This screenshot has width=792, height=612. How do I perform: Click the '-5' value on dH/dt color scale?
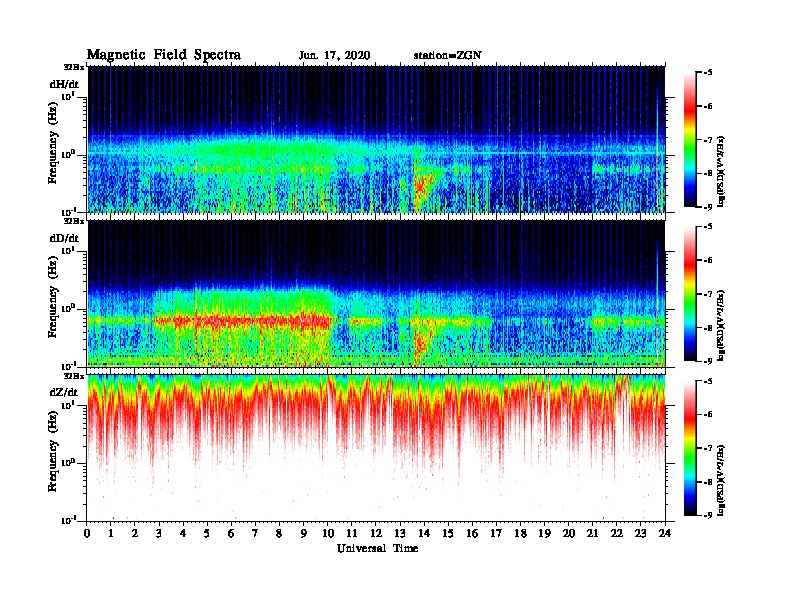coord(707,73)
